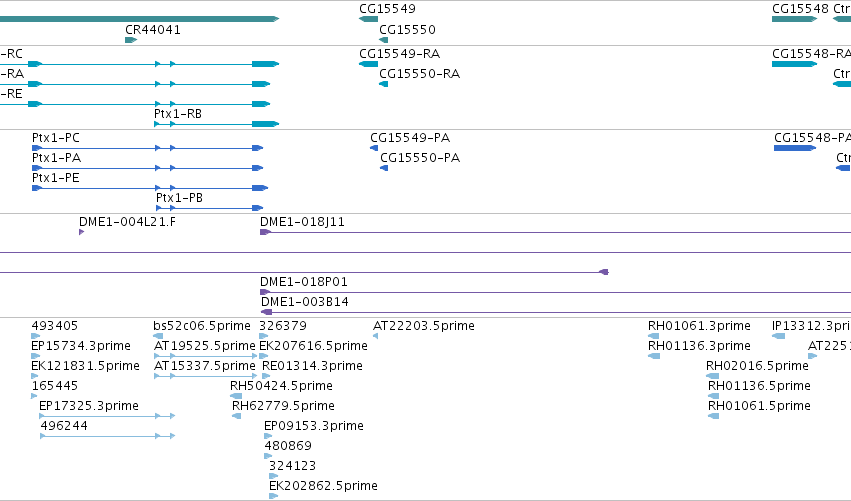
Task: Select the Ptx1-PE protein feature line
Action: 150,188
